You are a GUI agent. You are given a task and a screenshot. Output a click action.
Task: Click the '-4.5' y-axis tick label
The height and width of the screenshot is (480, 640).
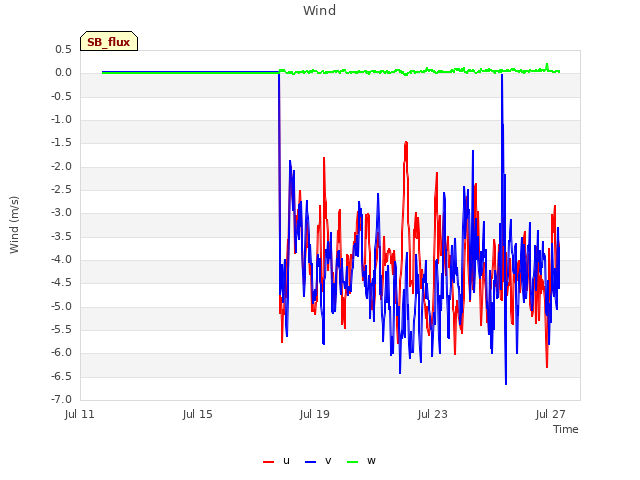61,282
